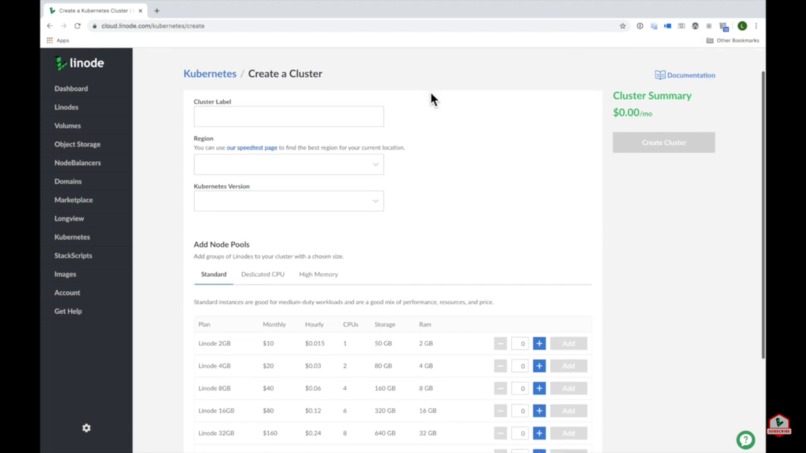This screenshot has width=806, height=453.
Task: Add the Linode 16GB pool
Action: click(569, 410)
